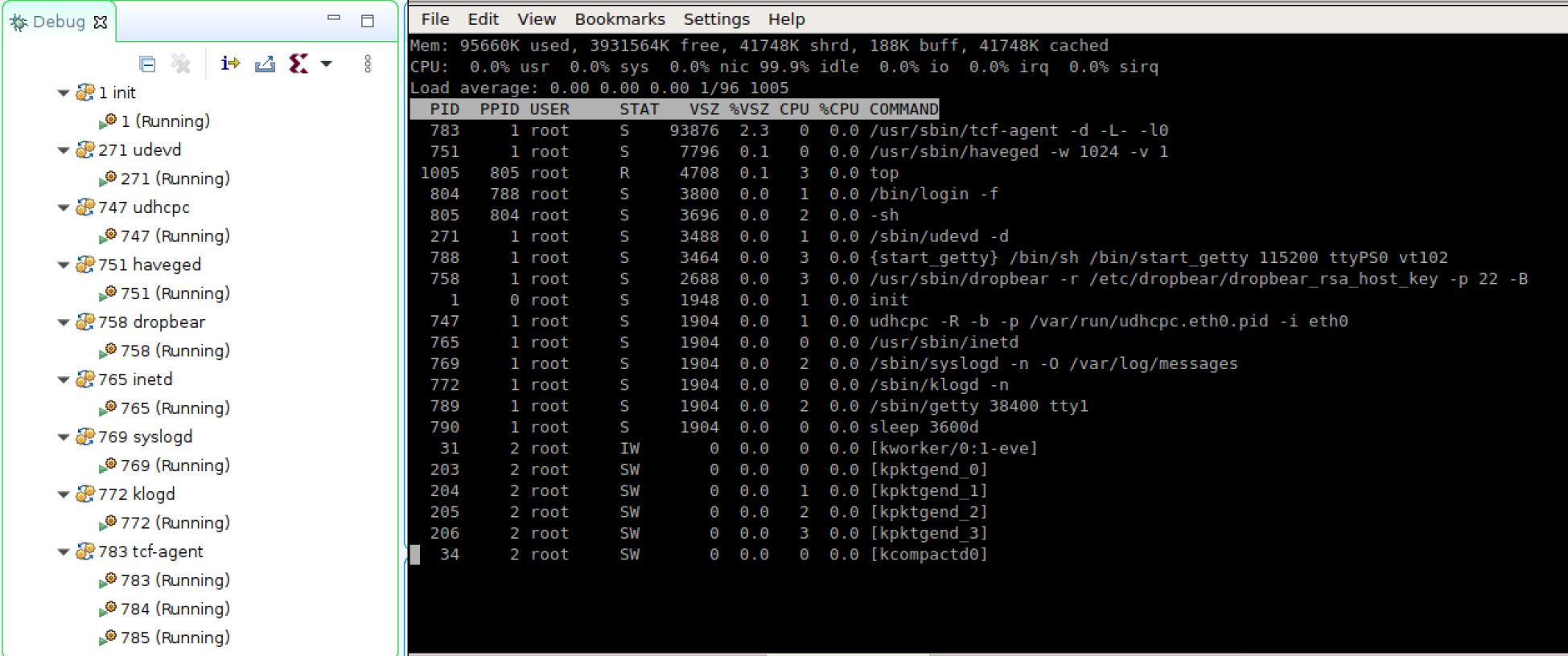Collapse the 769 syslogd process node
The height and width of the screenshot is (656, 1568).
coord(64,437)
